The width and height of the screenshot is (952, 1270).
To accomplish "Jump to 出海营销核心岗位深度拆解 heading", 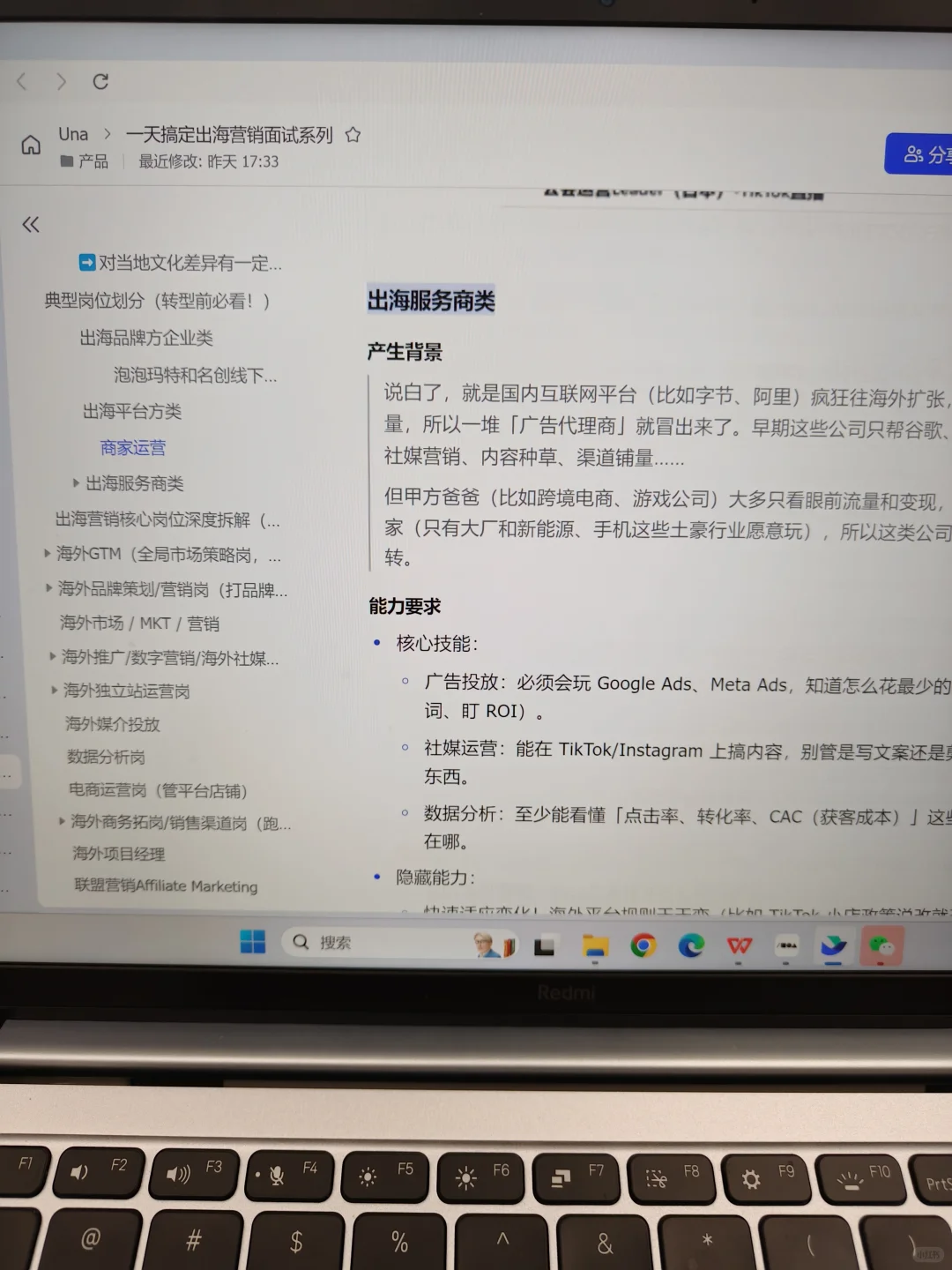I will [167, 519].
